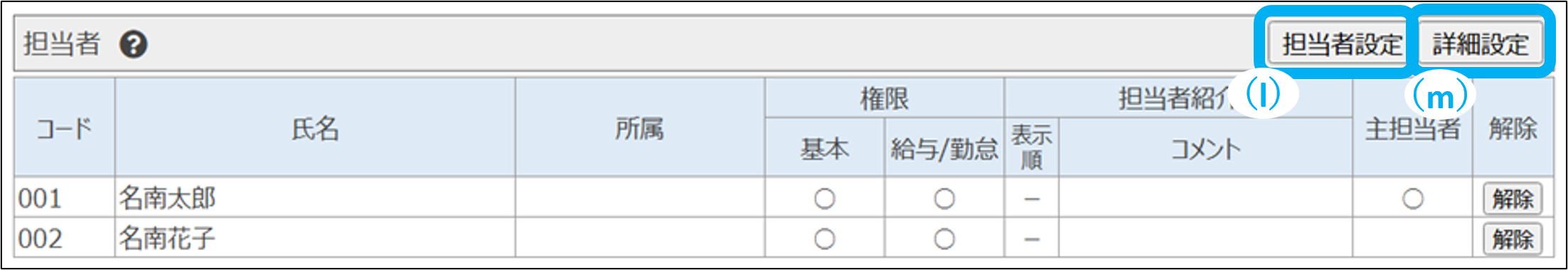Open 詳細設定 button

pyautogui.click(x=1480, y=44)
